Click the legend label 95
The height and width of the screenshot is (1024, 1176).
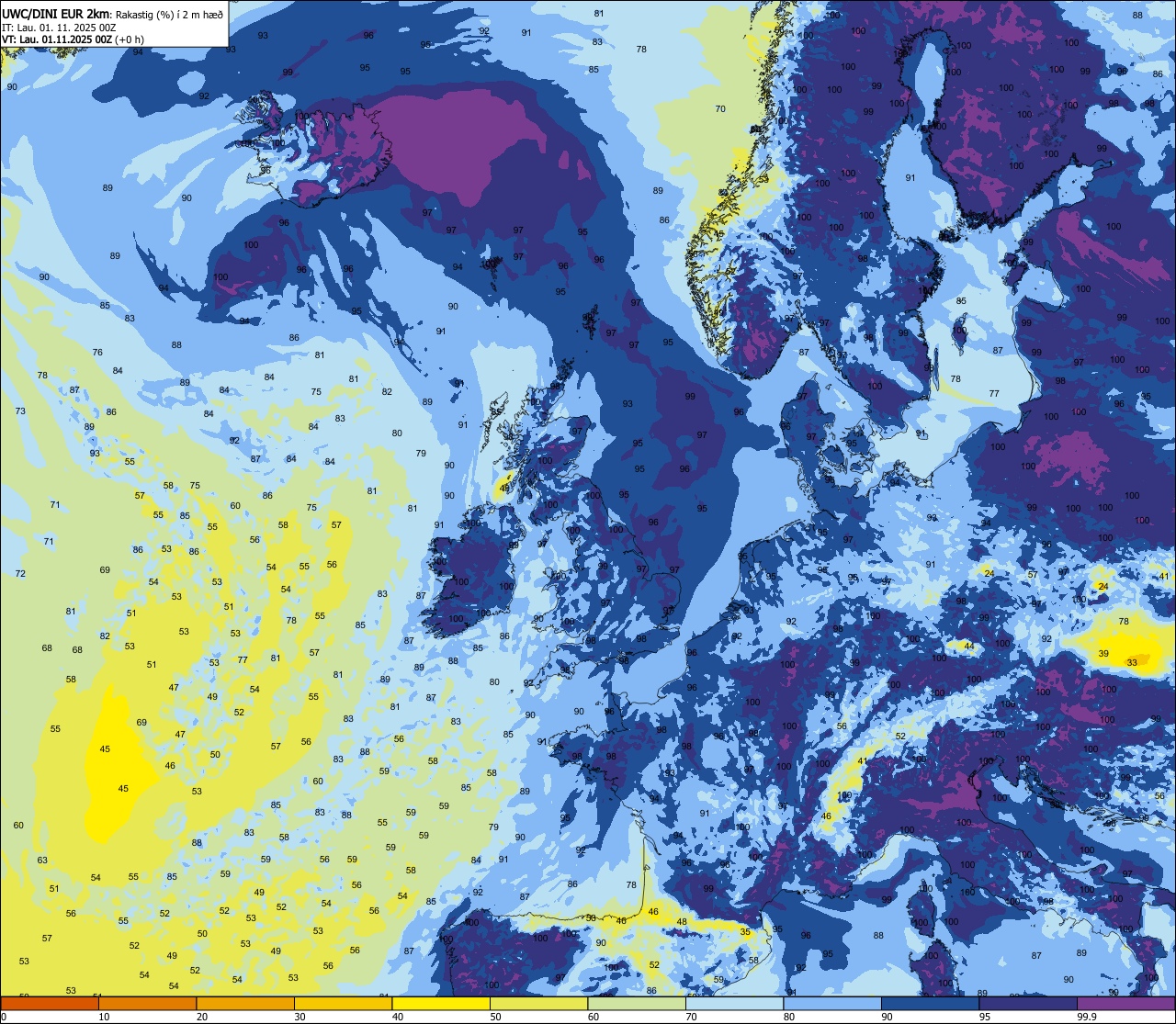point(985,1017)
